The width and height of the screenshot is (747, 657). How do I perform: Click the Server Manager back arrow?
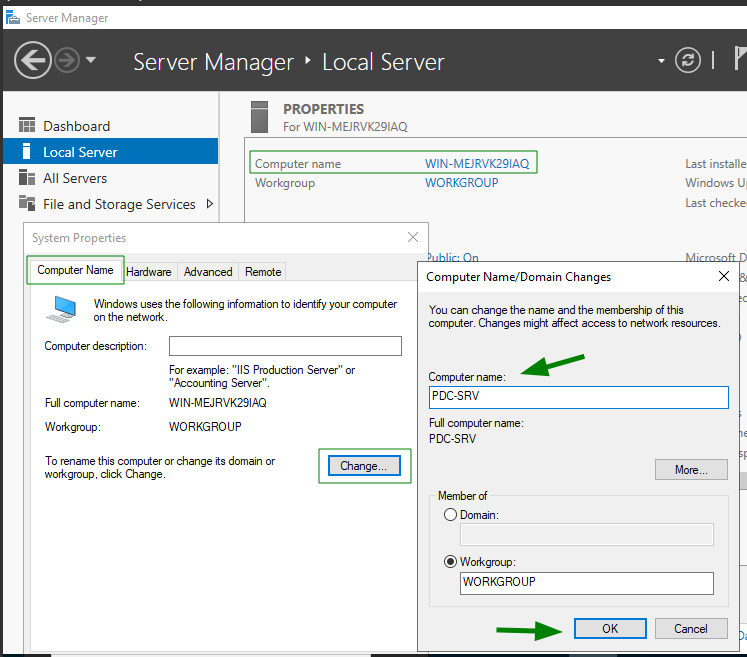(x=32, y=60)
